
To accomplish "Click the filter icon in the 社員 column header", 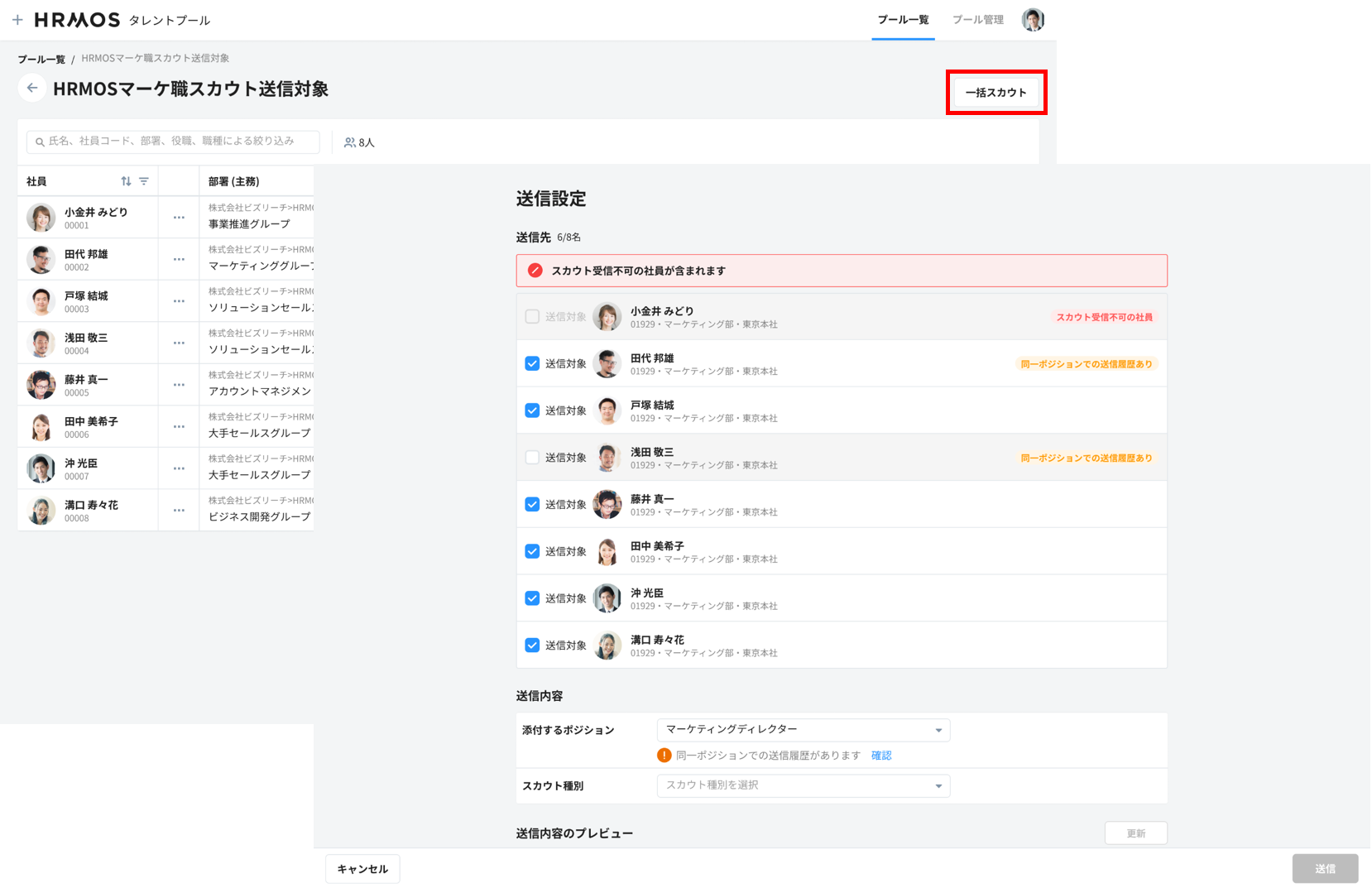I will tap(144, 181).
